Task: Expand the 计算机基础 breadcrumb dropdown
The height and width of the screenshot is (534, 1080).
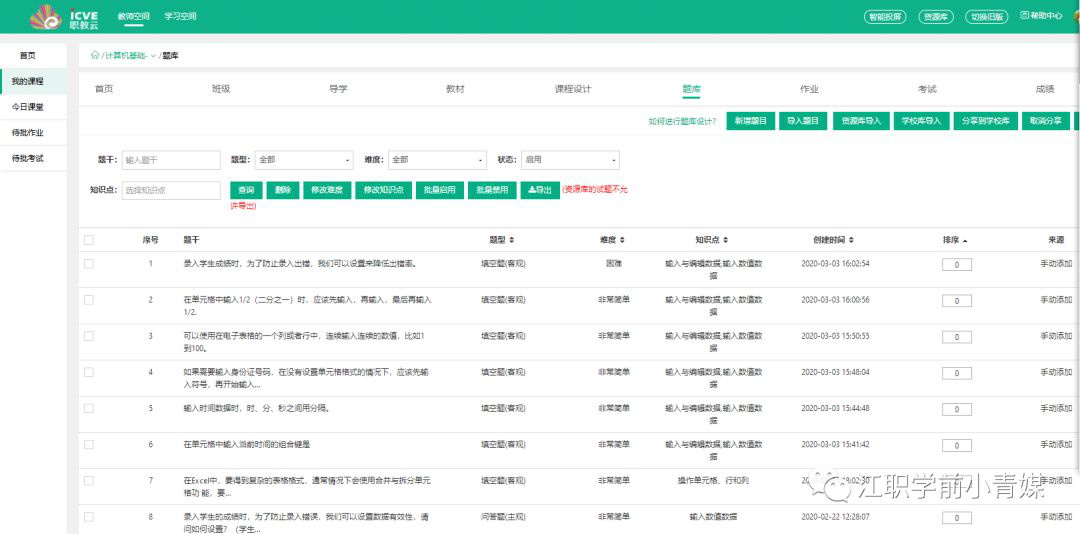Action: 153,56
